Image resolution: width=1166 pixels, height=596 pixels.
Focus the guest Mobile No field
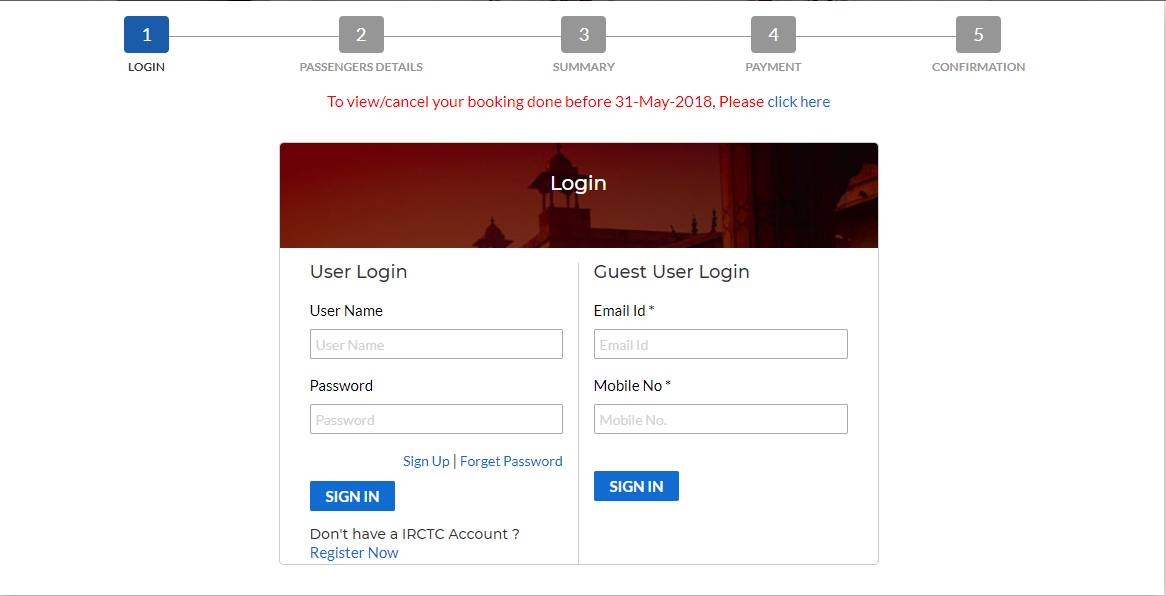pos(720,420)
